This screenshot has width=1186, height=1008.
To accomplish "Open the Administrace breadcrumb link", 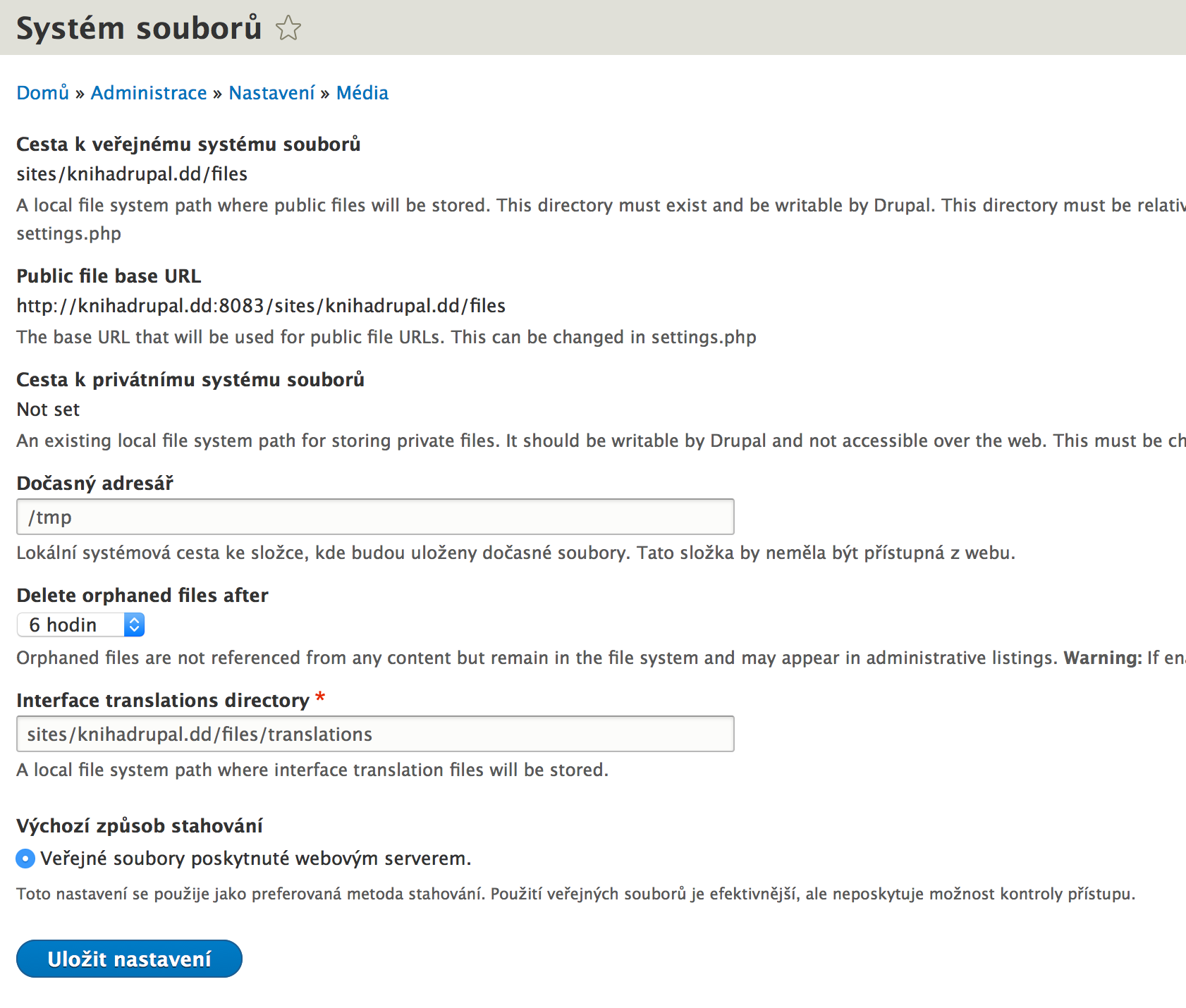I will (149, 93).
